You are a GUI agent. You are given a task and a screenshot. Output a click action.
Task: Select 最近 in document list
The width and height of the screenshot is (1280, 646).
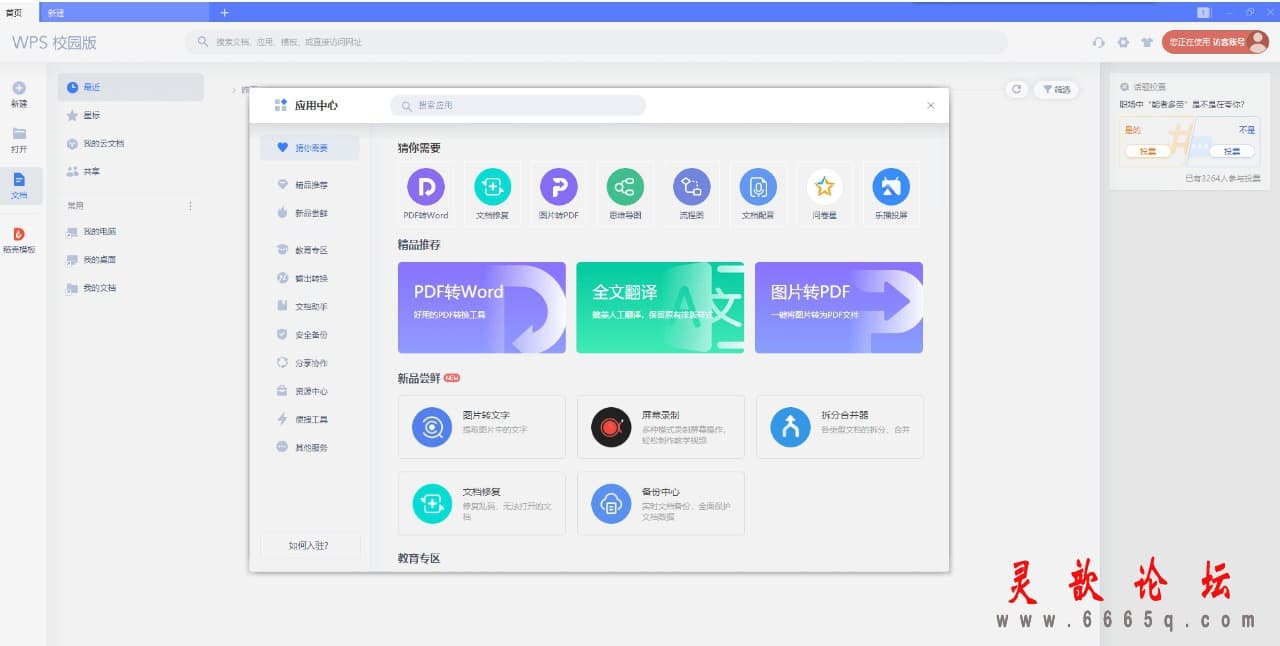click(x=131, y=87)
